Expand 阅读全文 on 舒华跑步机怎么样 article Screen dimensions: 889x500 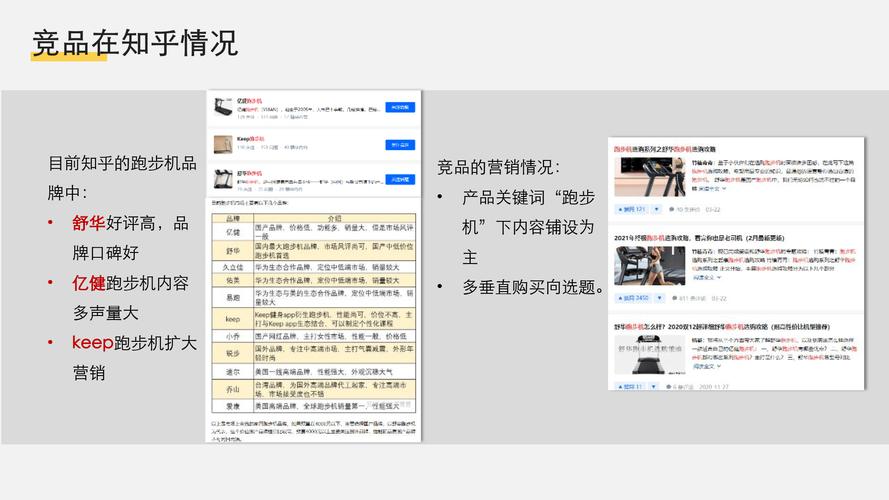point(706,366)
